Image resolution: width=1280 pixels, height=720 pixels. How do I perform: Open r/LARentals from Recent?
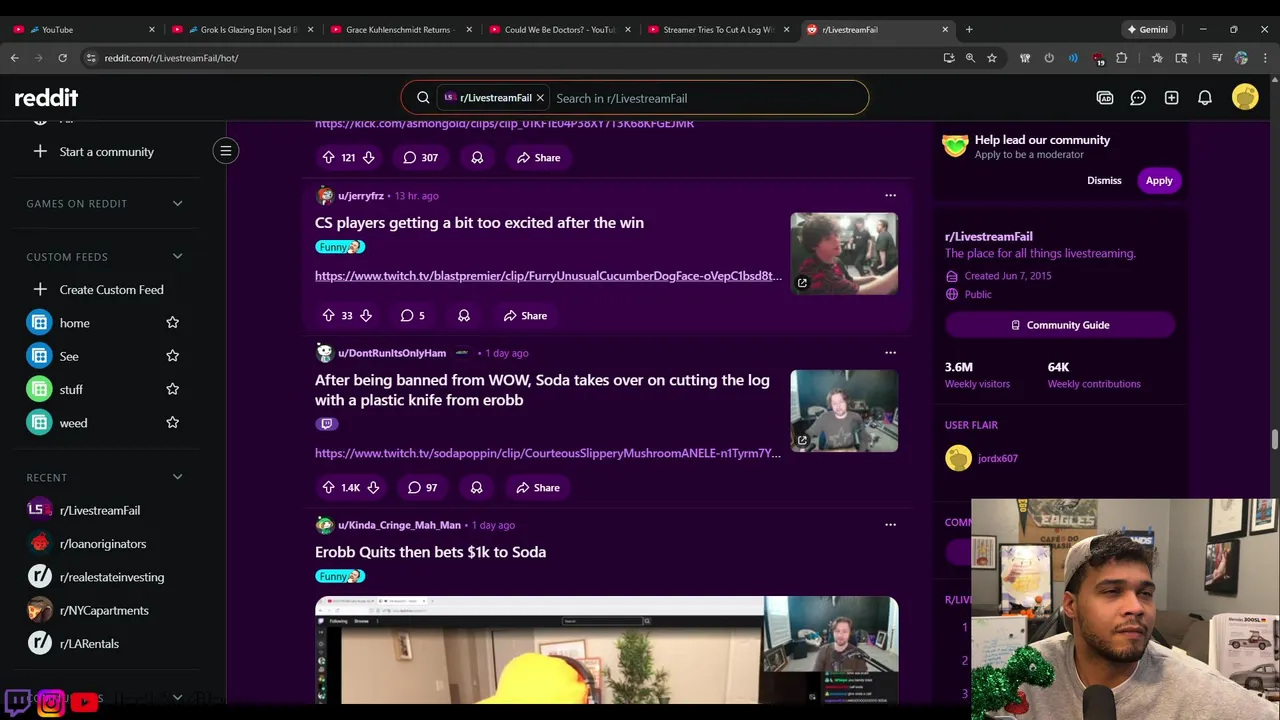tap(89, 644)
